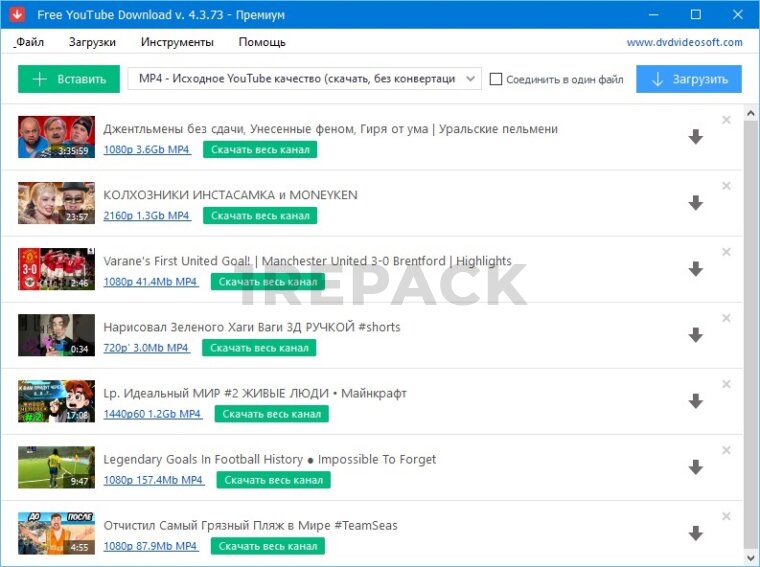
Task: Remove the TeamSeas beach video from list
Action: (x=726, y=516)
